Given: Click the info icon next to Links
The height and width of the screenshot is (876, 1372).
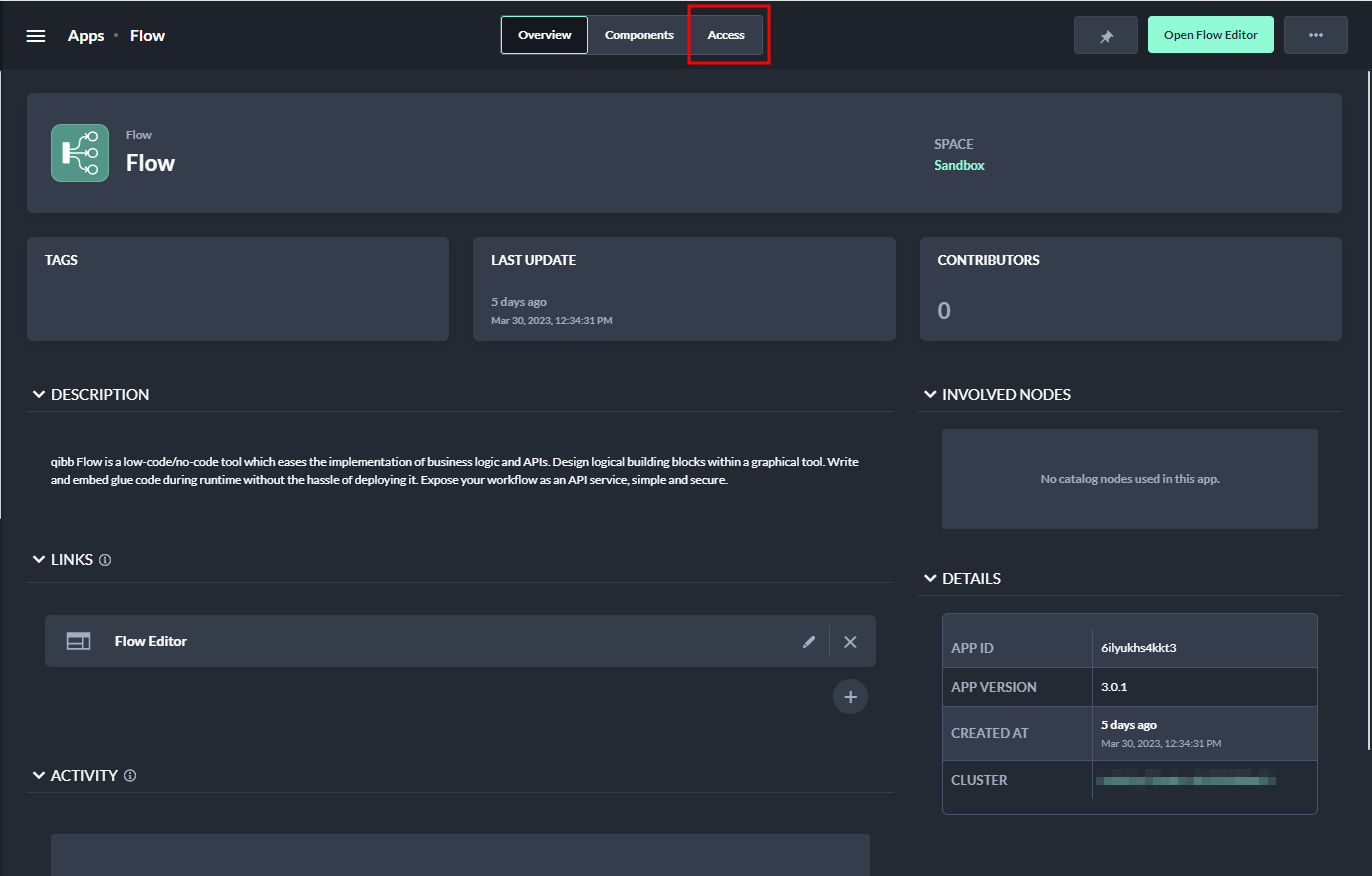Looking at the screenshot, I should (105, 560).
